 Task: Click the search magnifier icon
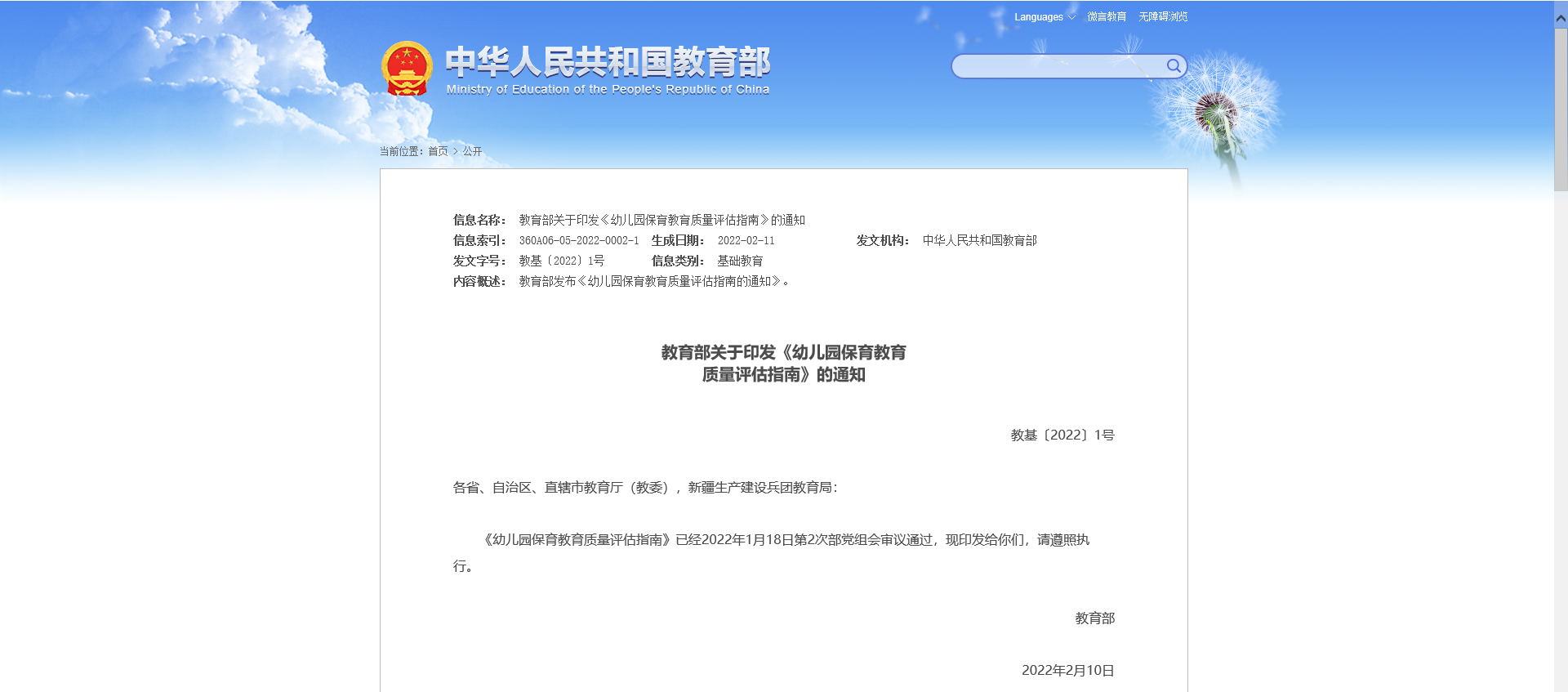1174,66
